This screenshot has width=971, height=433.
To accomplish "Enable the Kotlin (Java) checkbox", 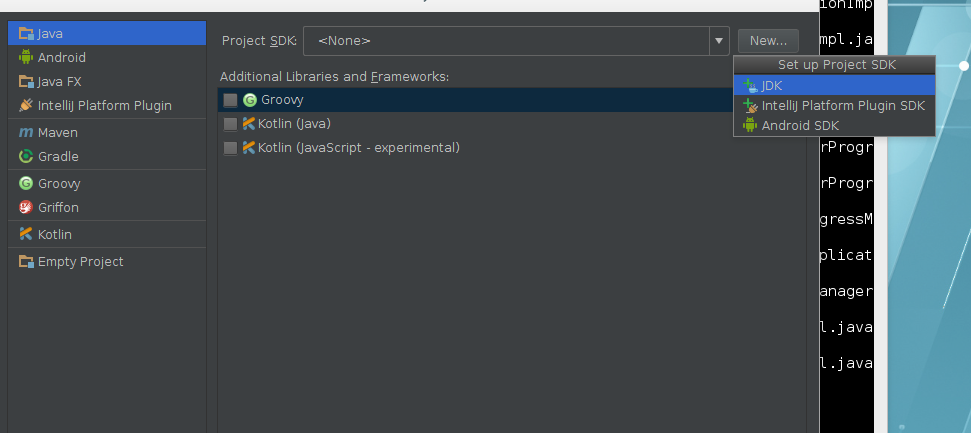I will (x=230, y=124).
